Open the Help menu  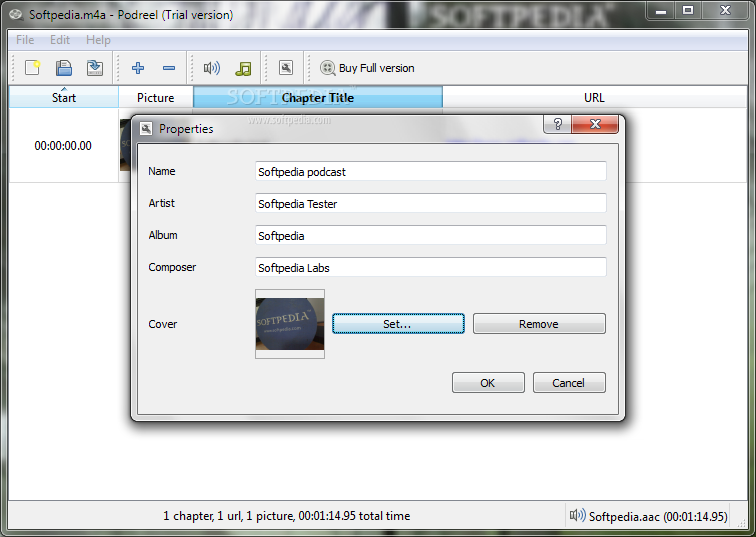pyautogui.click(x=98, y=40)
